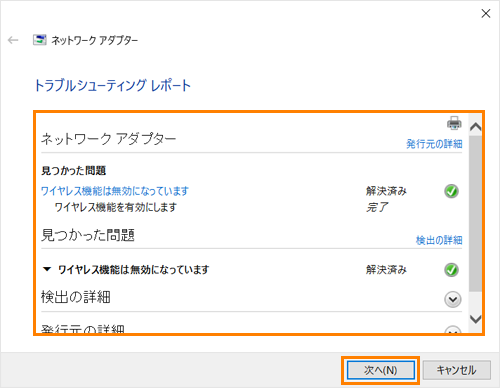Click the report's vertical scrollbar thumb
Screen dimensions: 500x388
[x=475, y=213]
